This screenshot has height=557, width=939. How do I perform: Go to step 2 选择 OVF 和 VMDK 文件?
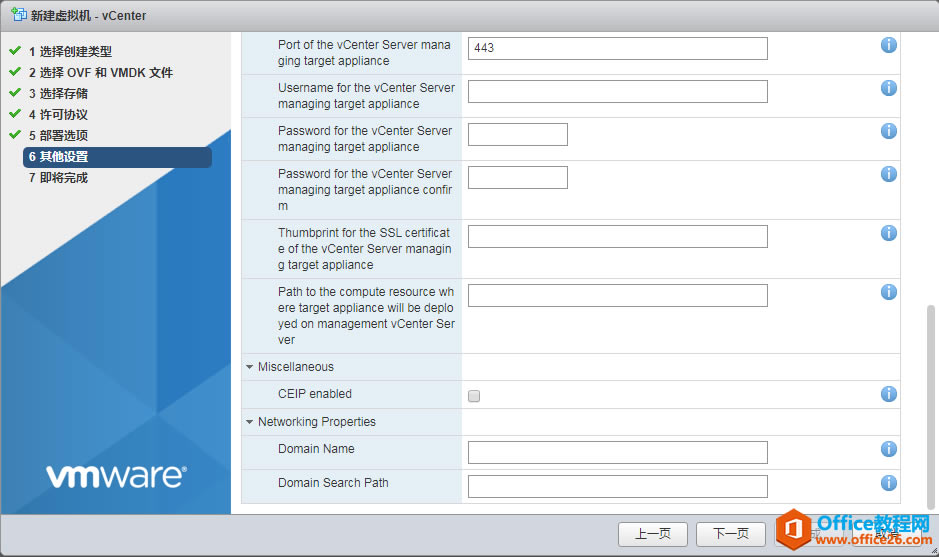101,72
